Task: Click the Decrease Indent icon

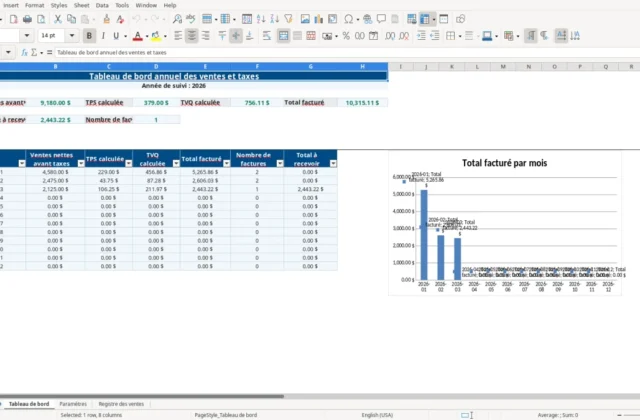Action: point(435,36)
